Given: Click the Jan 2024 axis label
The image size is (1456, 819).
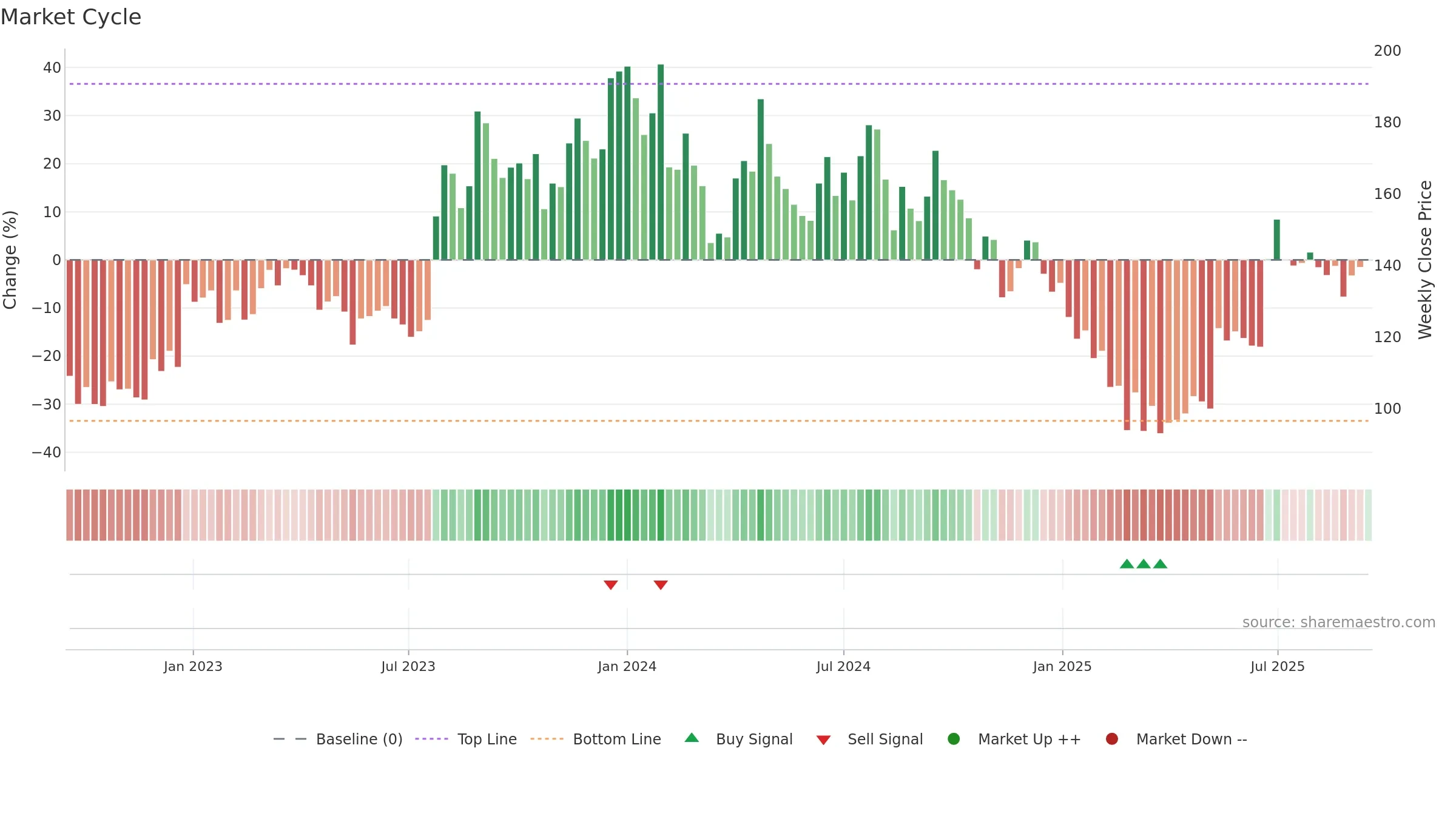Looking at the screenshot, I should coord(627,667).
